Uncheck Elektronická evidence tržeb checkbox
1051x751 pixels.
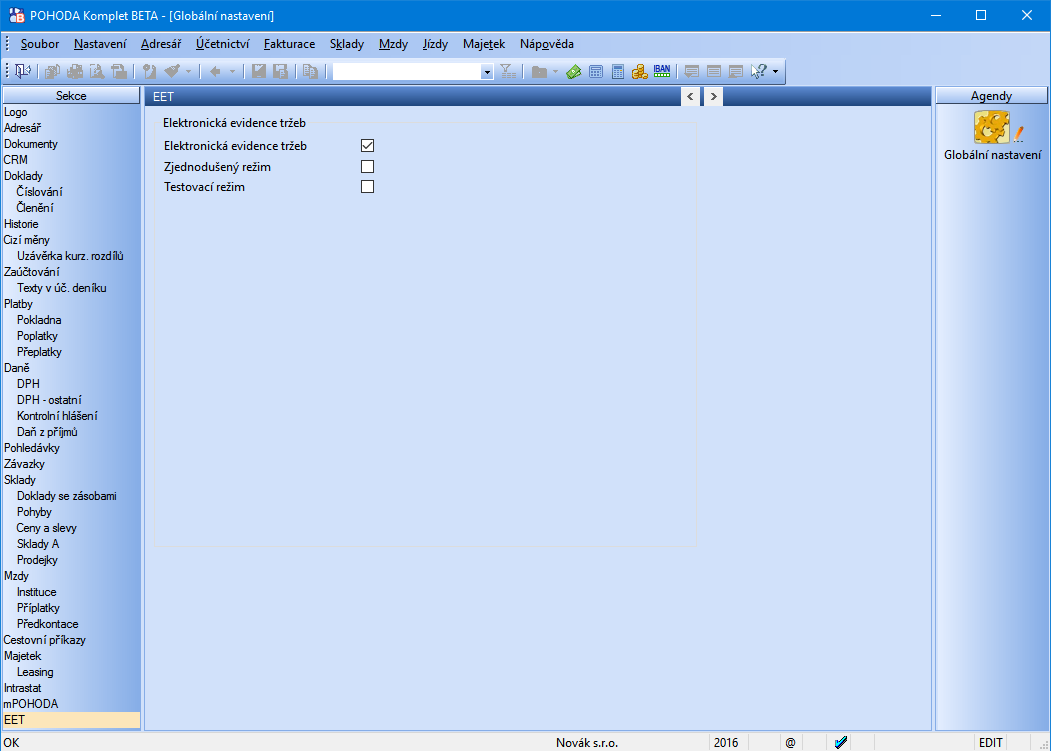(x=367, y=146)
